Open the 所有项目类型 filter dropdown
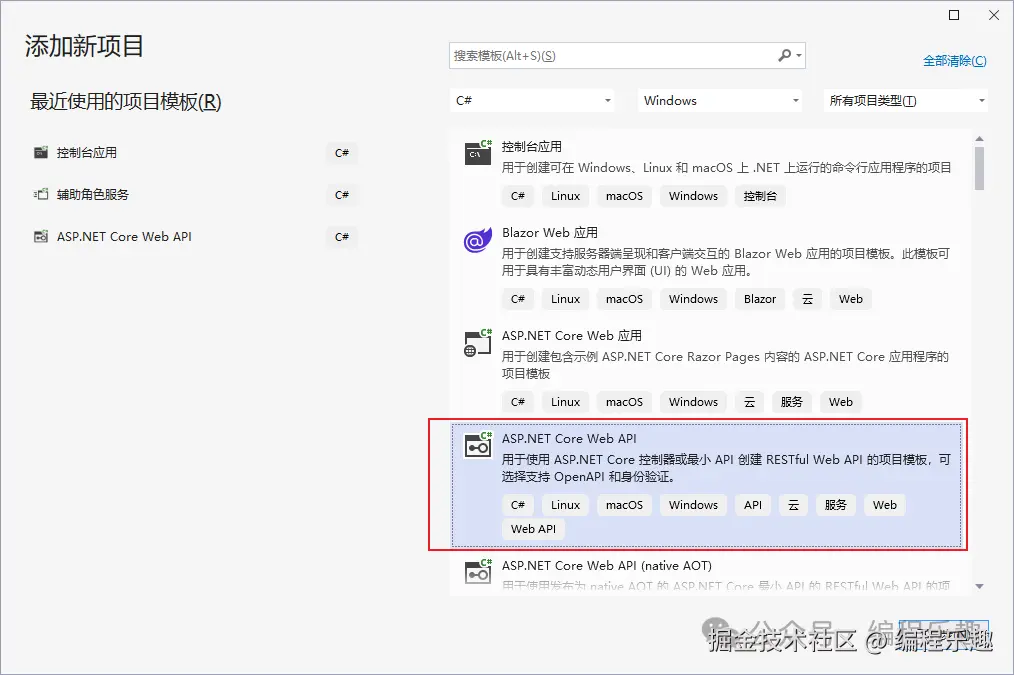 click(x=905, y=101)
